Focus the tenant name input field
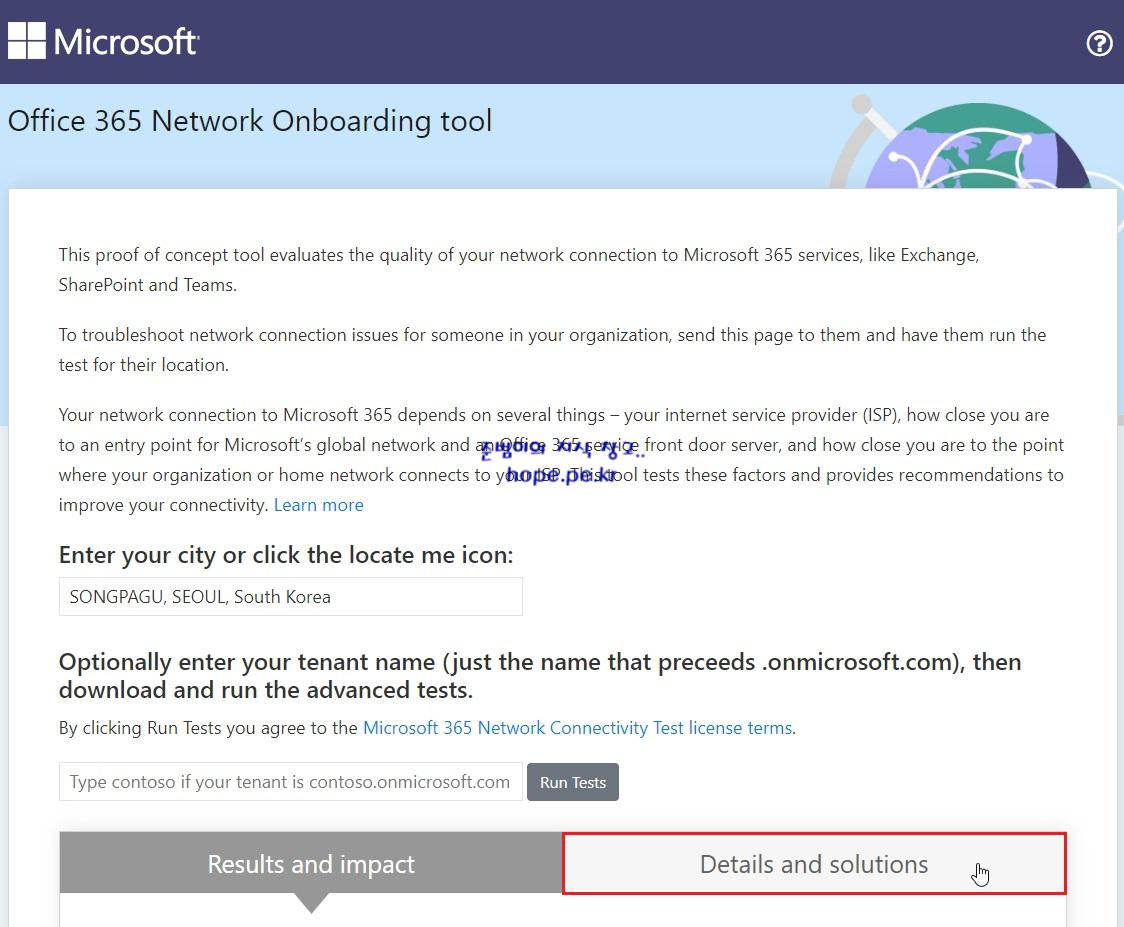Image resolution: width=1124 pixels, height=927 pixels. click(290, 781)
